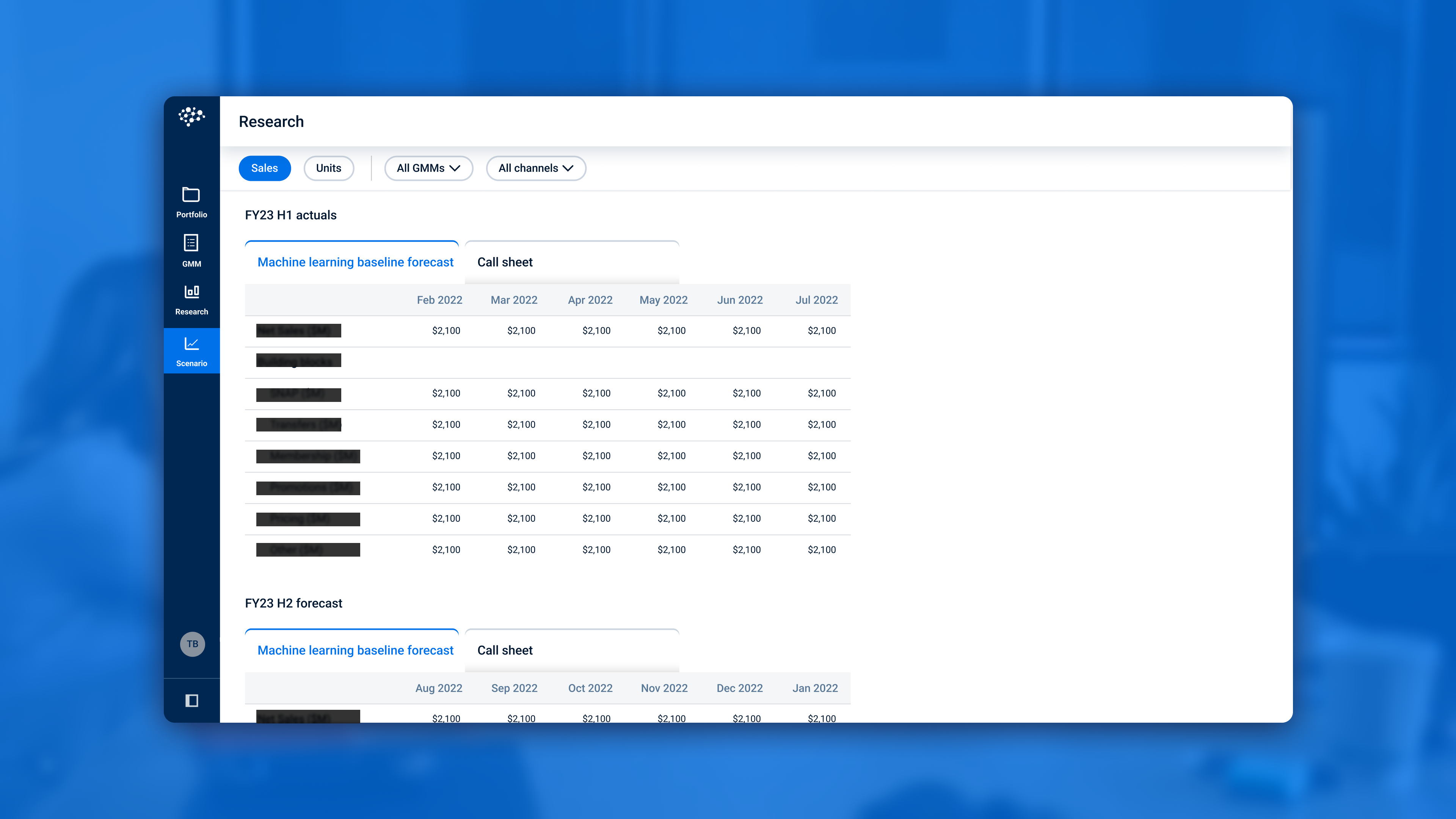
Task: Click the Aug 2022 column header
Action: 439,688
